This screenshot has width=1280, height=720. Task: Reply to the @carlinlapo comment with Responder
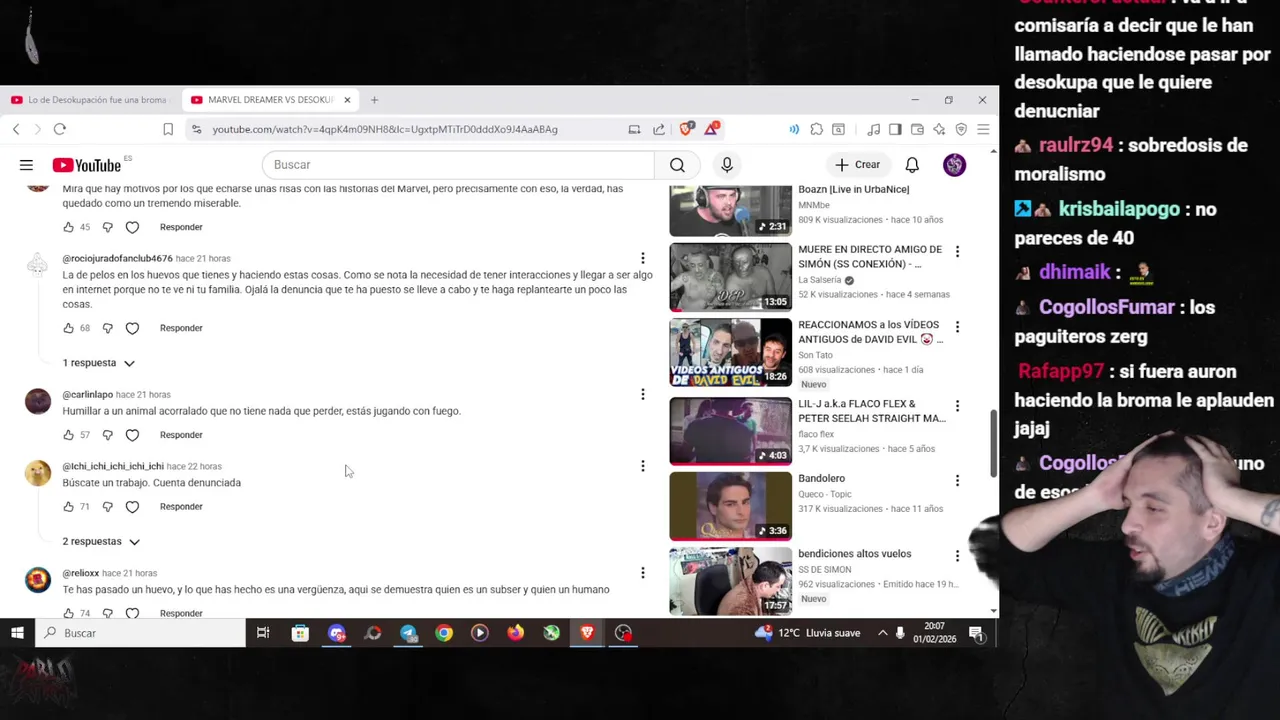pyautogui.click(x=181, y=435)
